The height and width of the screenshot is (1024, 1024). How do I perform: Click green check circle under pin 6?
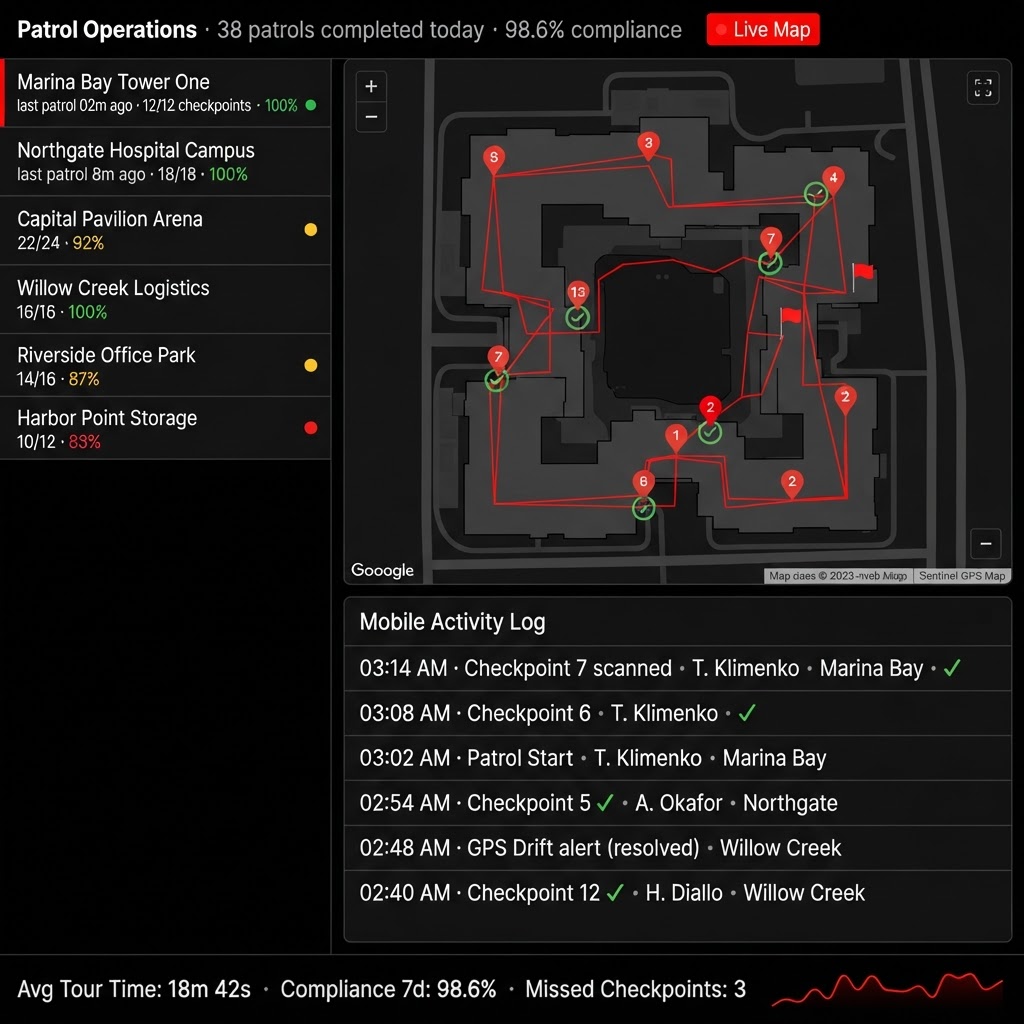tap(644, 508)
